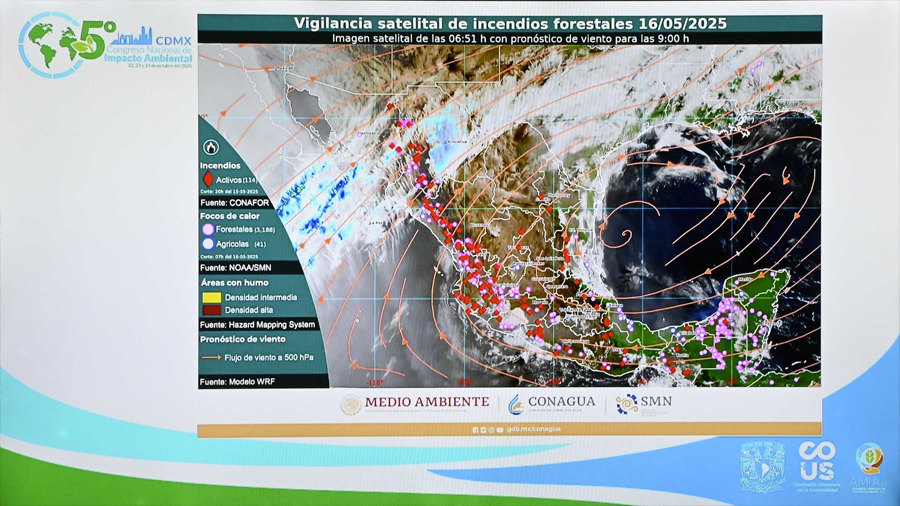Screen dimensions: 900x506
Task: Click the red diamond Activos fire marker
Action: point(208,180)
